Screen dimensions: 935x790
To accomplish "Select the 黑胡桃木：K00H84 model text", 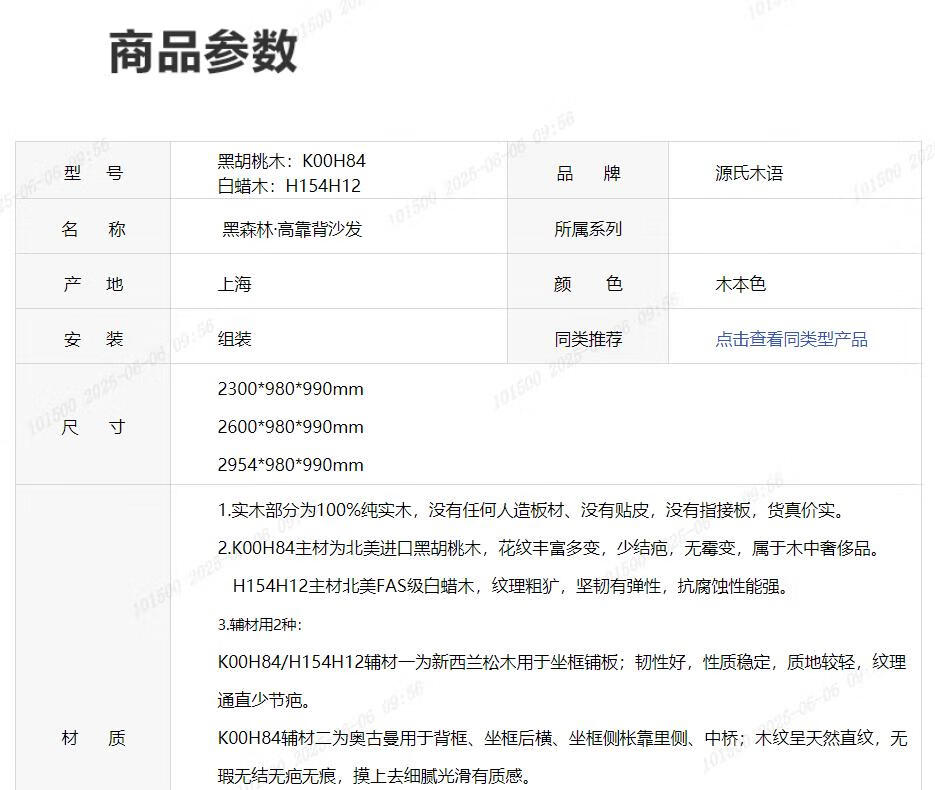I will 291,161.
